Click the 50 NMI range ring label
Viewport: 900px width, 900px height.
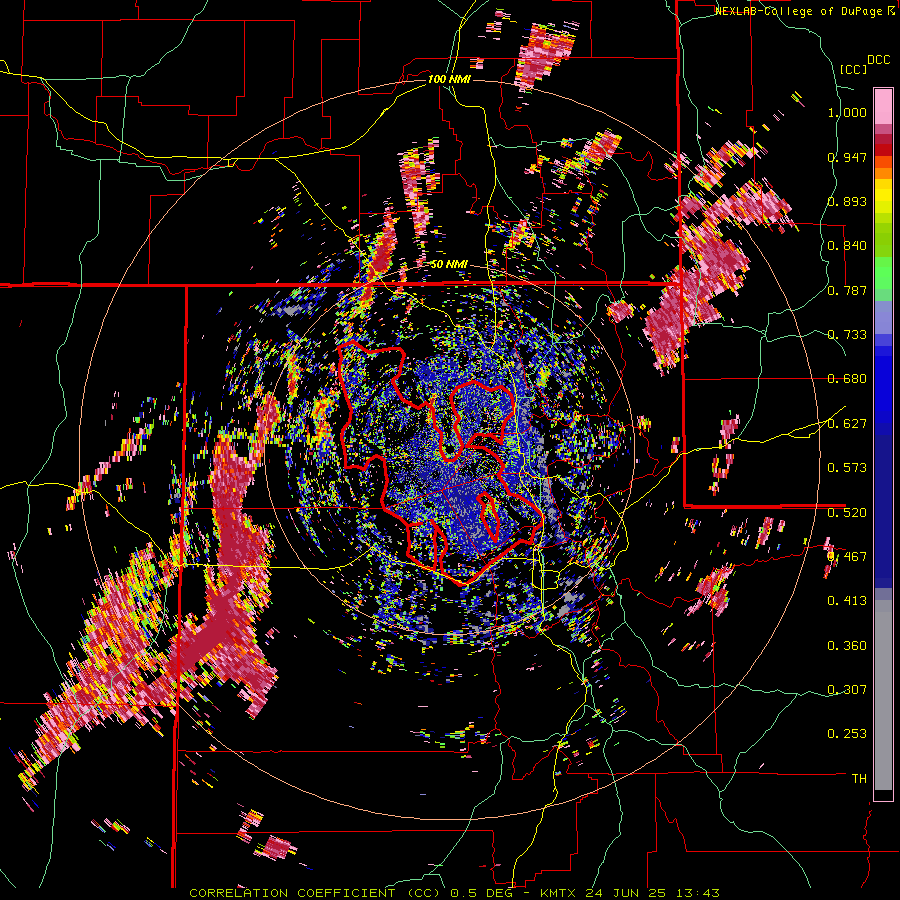(449, 265)
